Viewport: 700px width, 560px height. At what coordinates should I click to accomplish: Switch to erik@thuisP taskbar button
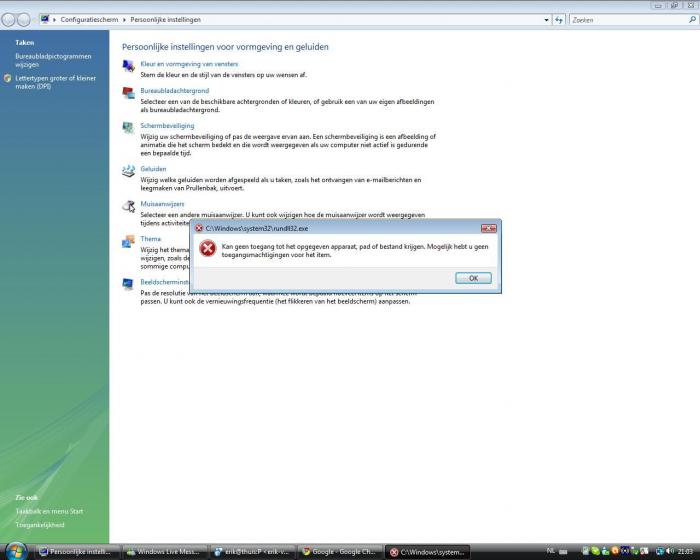click(x=253, y=552)
